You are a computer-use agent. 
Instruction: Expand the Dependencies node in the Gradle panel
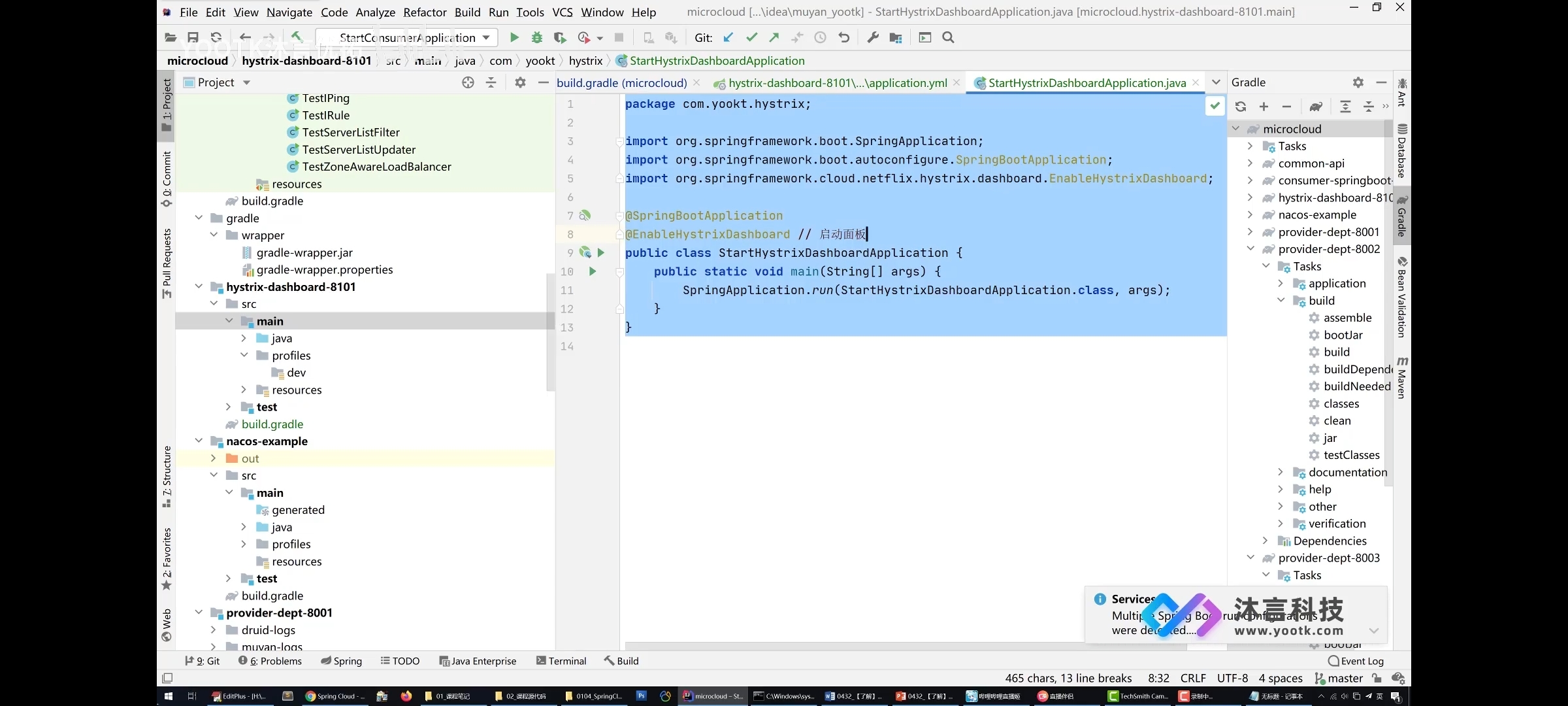click(x=1266, y=541)
